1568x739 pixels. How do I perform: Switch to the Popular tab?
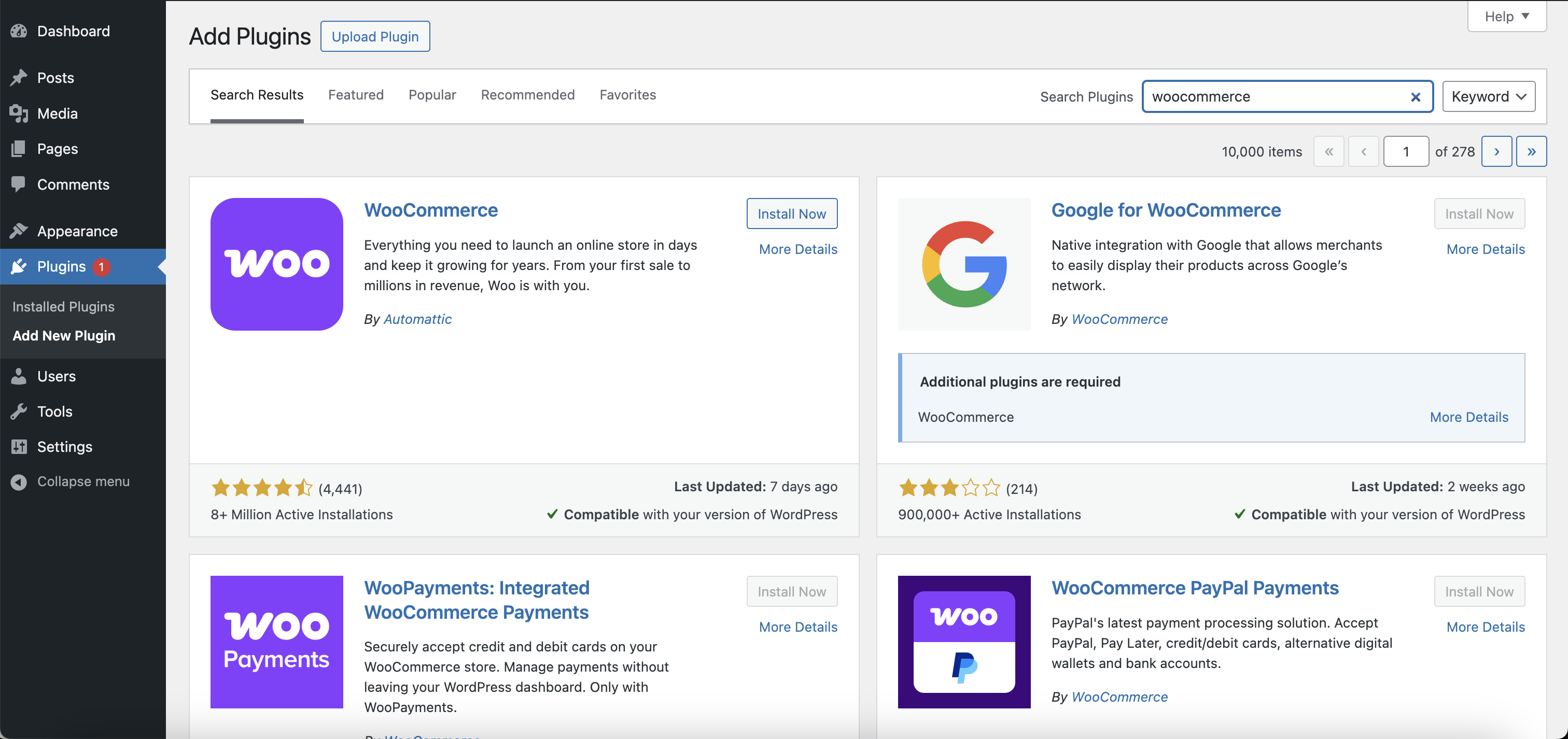click(432, 95)
